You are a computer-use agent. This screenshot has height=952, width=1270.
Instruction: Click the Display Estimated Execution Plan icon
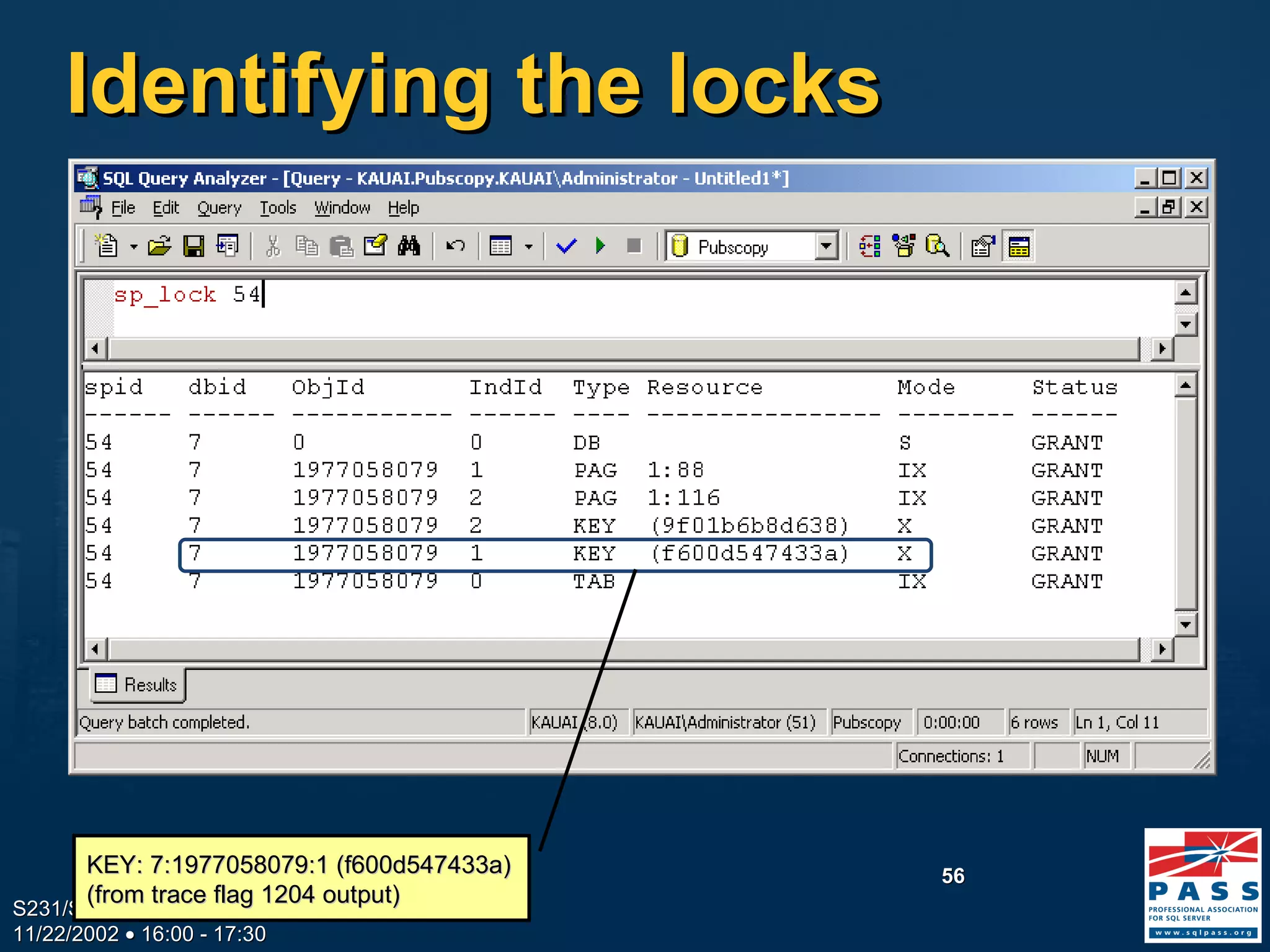click(869, 246)
